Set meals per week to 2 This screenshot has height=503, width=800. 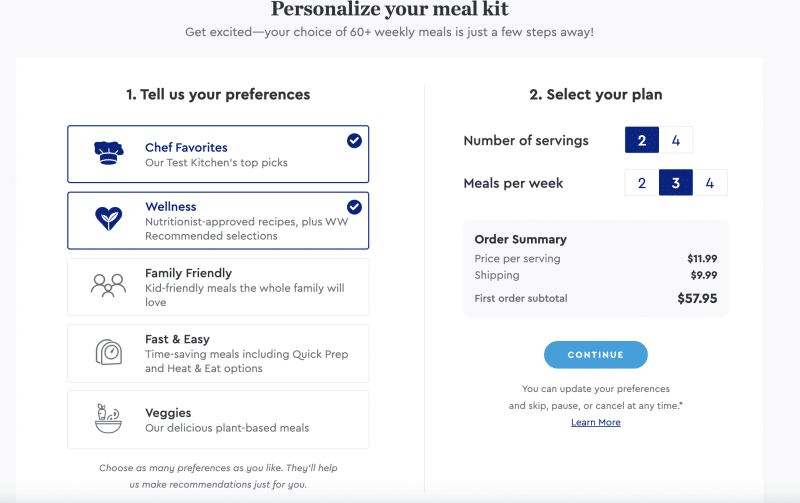(642, 183)
